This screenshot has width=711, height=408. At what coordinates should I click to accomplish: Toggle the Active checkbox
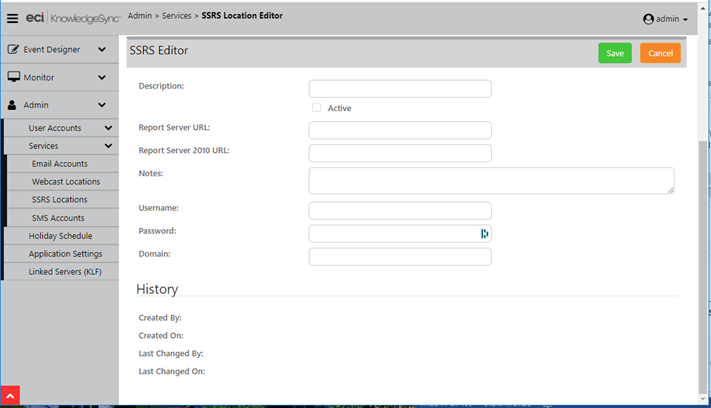[317, 107]
